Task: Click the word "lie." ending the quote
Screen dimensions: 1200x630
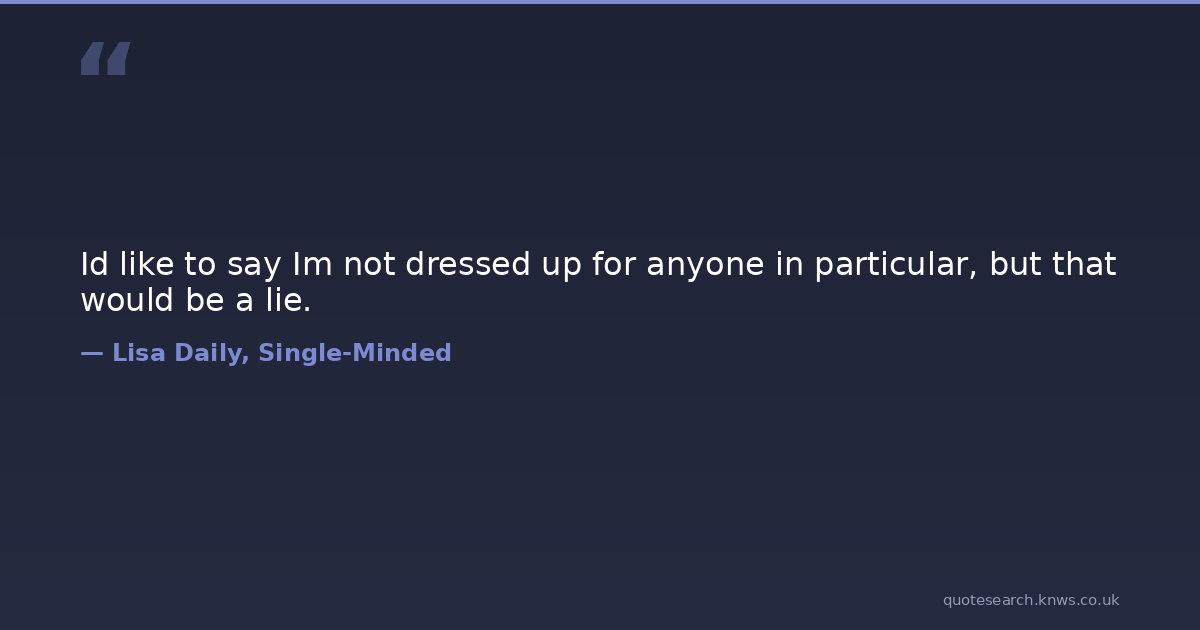Action: [289, 300]
